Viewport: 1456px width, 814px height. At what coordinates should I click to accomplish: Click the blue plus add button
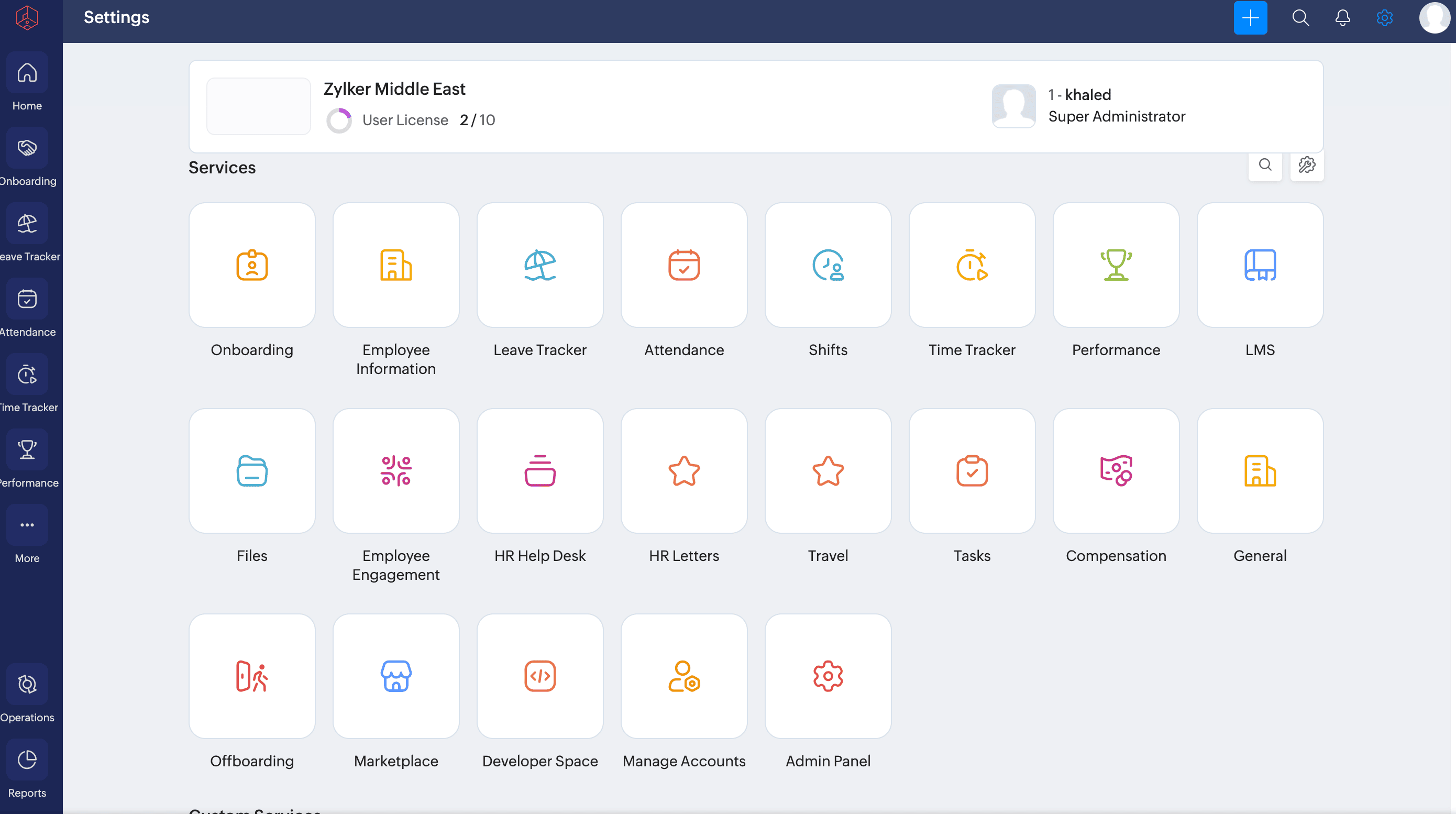pyautogui.click(x=1250, y=18)
